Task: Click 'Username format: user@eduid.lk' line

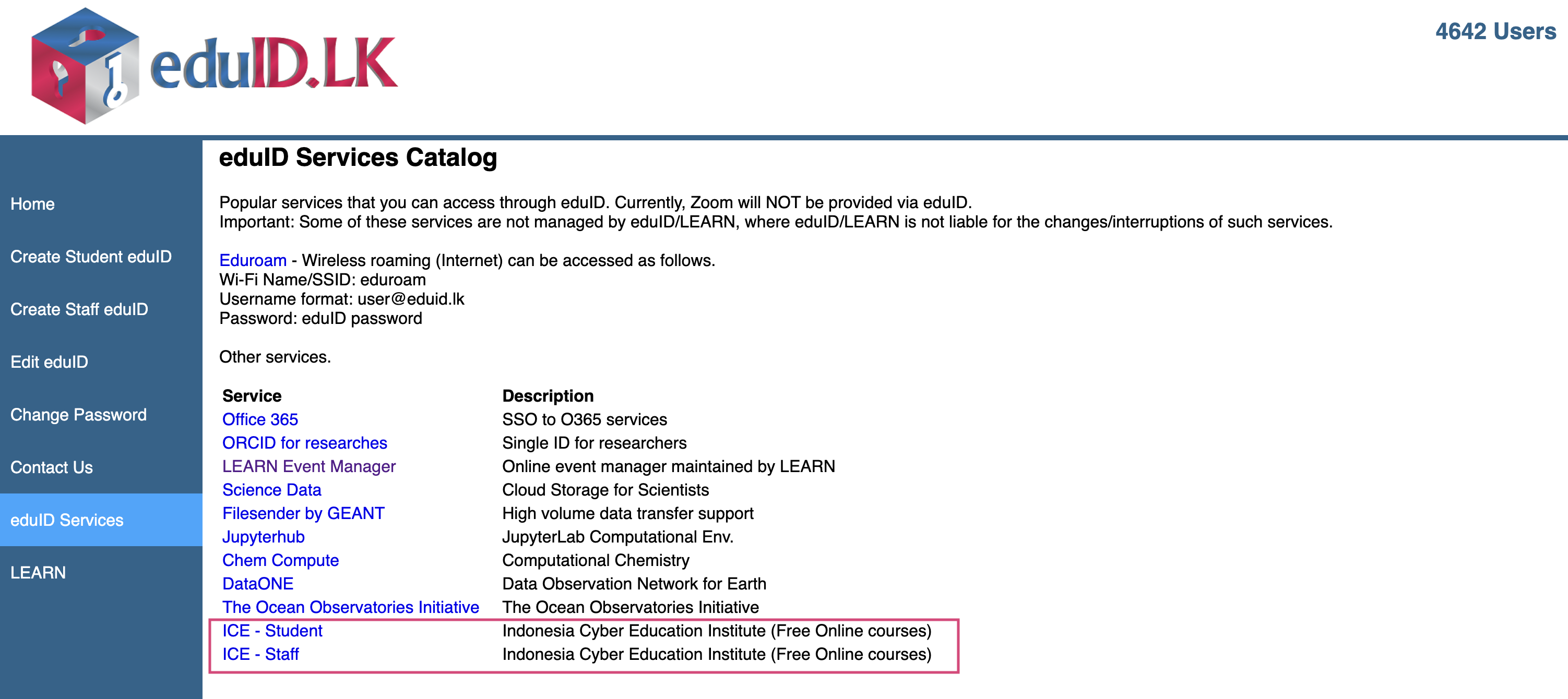Action: click(341, 299)
